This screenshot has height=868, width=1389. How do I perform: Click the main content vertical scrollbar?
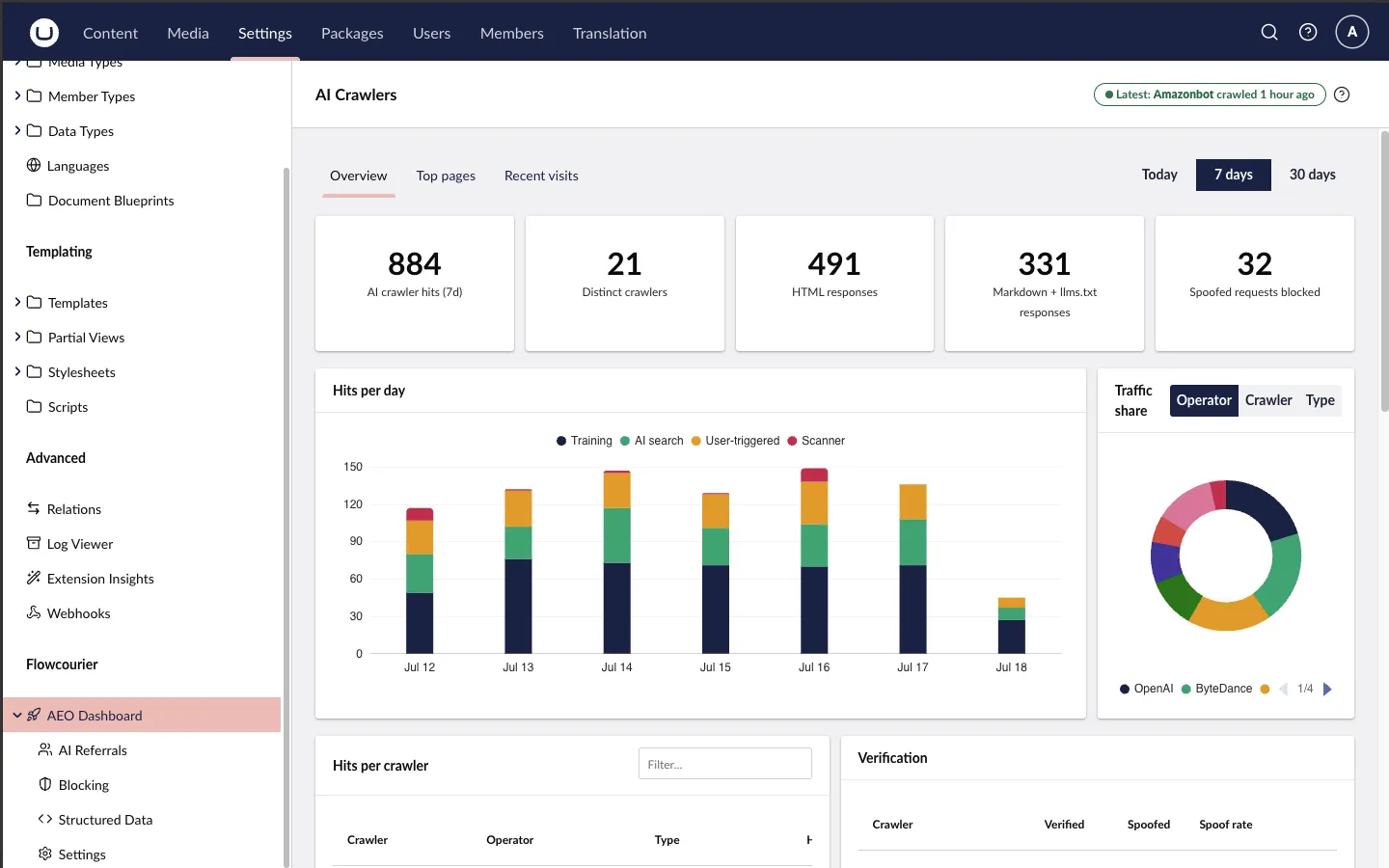[x=1384, y=272]
